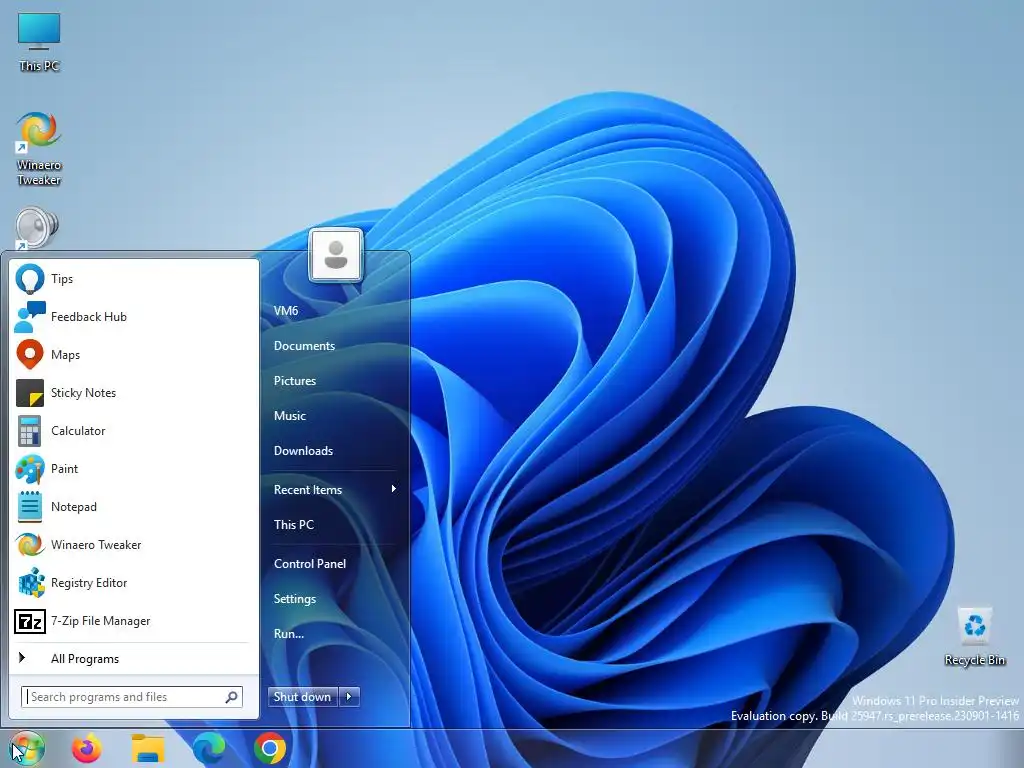Click the Recent Items label
This screenshot has width=1024, height=768.
(308, 490)
